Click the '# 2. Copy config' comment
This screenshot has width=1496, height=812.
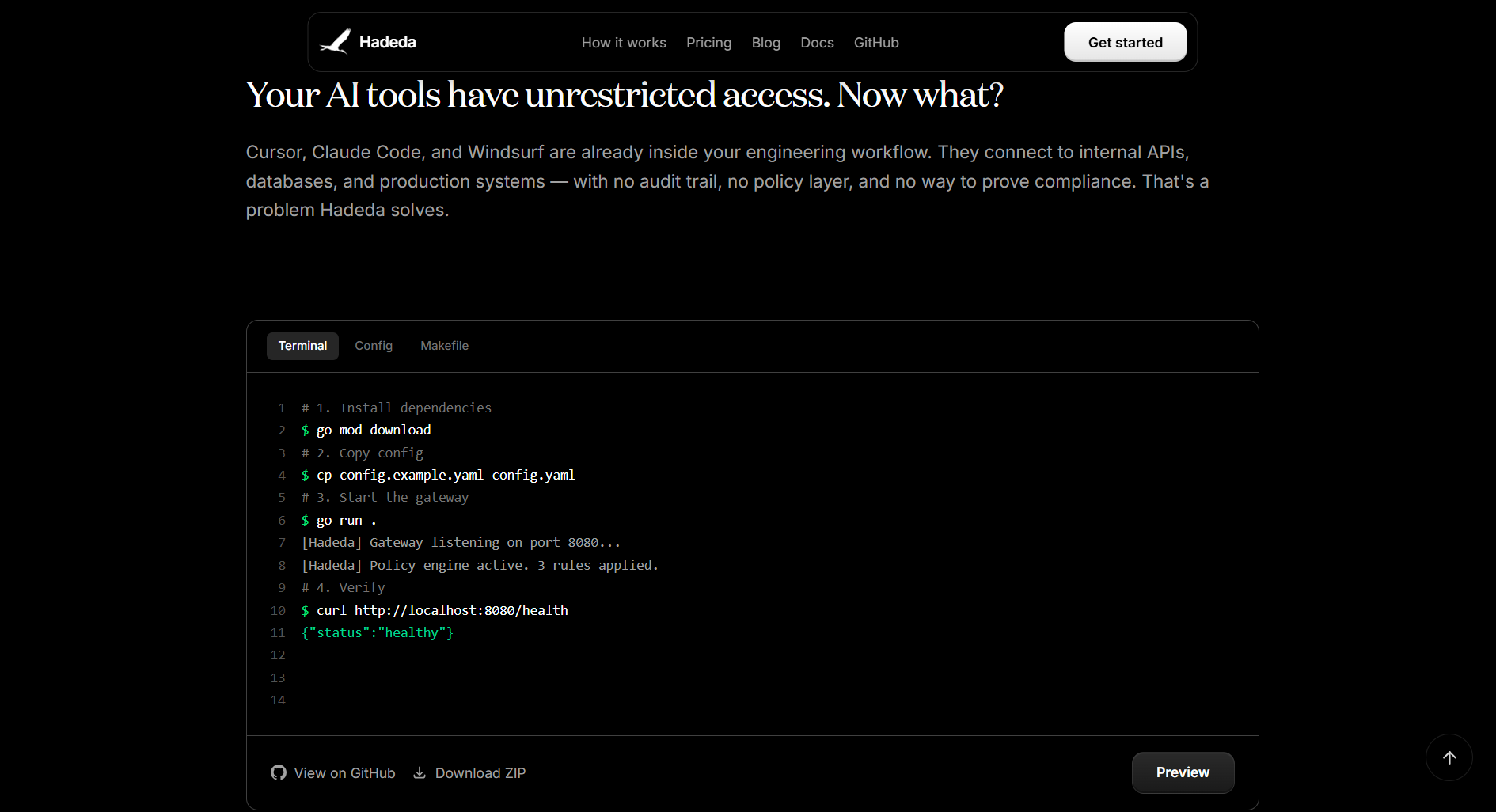tap(362, 453)
